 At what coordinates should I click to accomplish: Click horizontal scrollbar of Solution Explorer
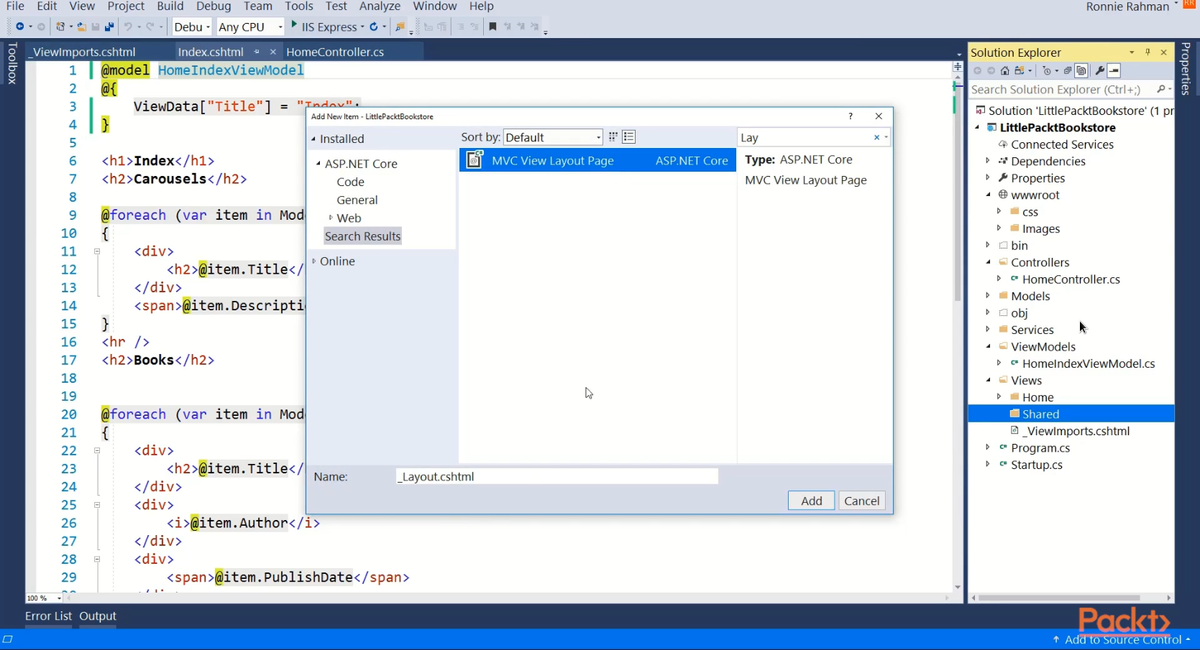(x=1060, y=598)
